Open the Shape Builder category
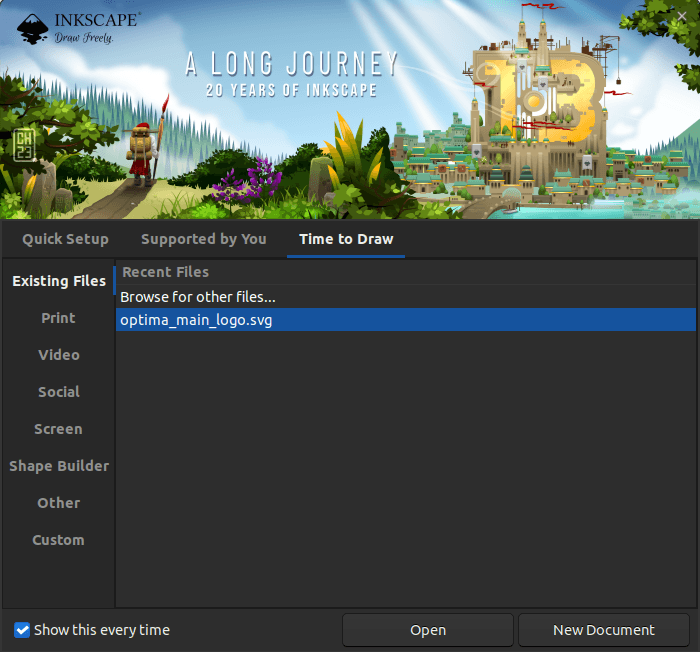Screen dimensions: 700x652 [59, 466]
